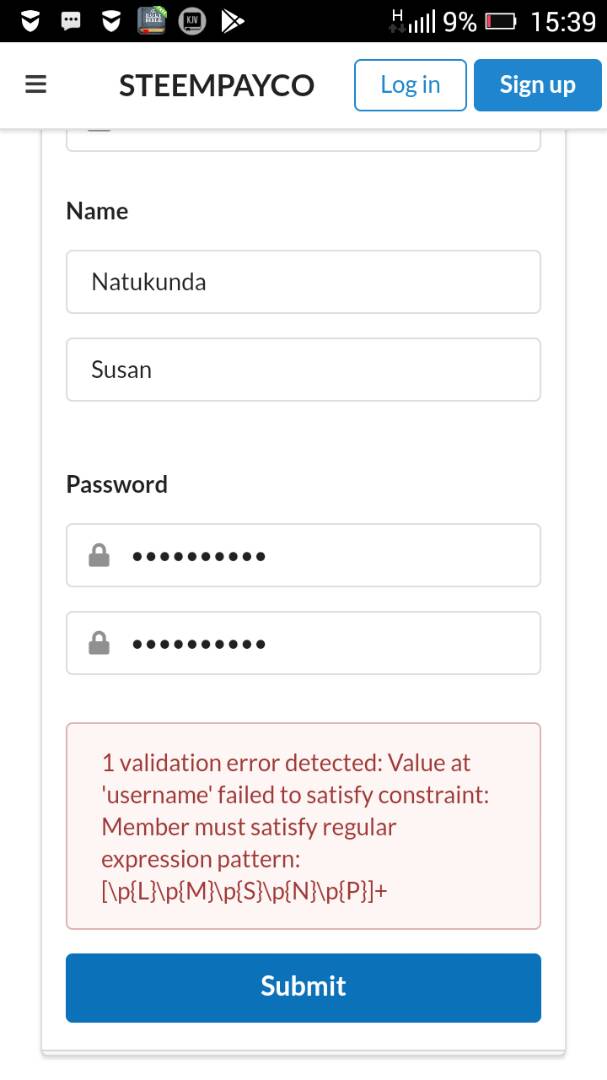
Task: Tap the 15:39 clock in status bar
Action: (x=563, y=21)
